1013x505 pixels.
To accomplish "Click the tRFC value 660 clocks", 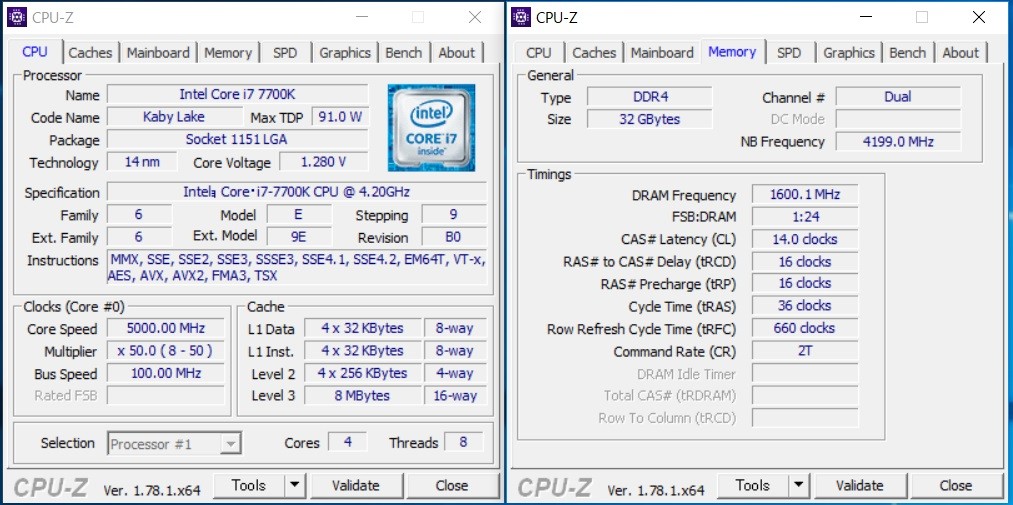I will click(x=805, y=328).
